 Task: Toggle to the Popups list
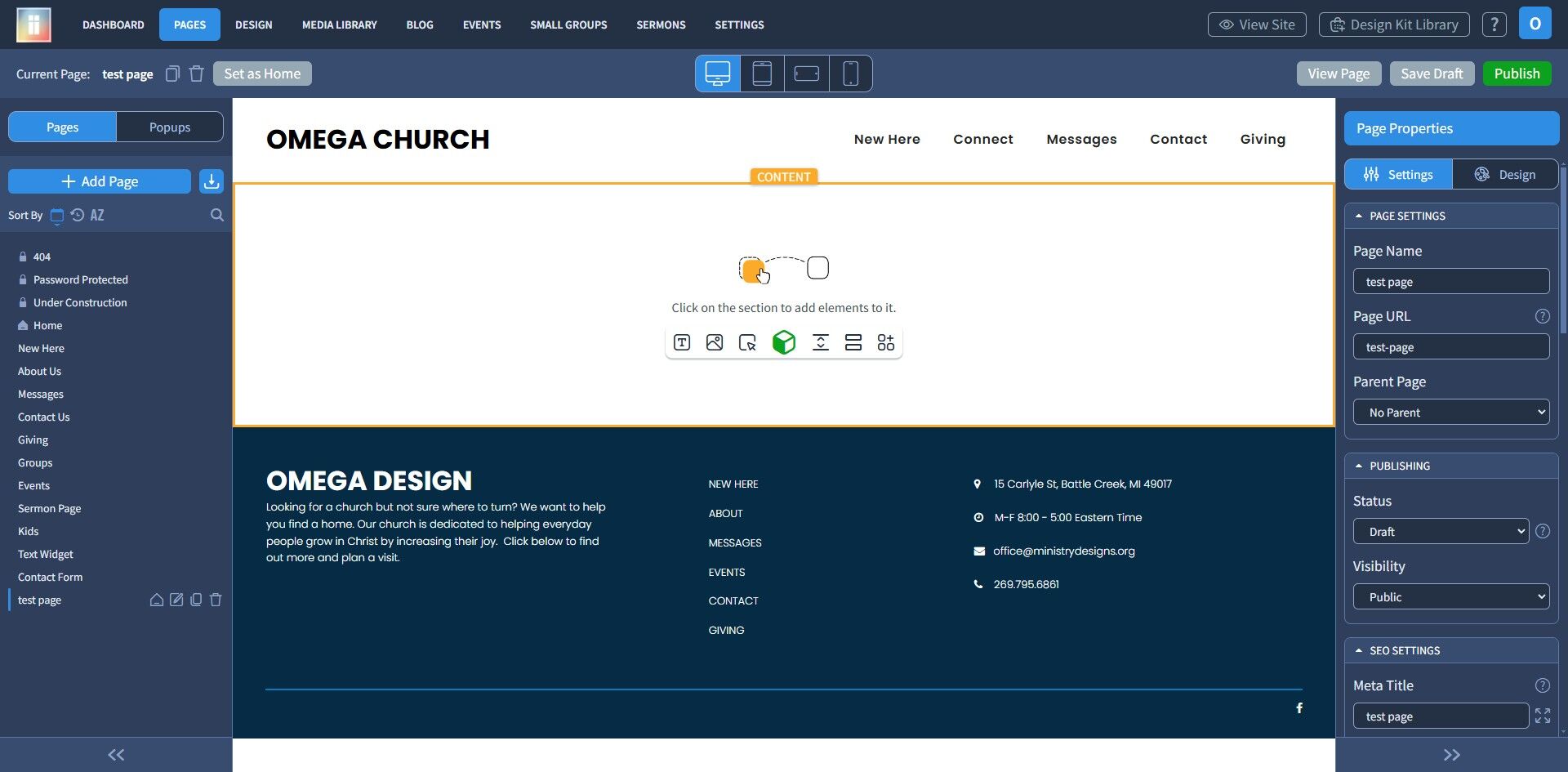[x=170, y=127]
